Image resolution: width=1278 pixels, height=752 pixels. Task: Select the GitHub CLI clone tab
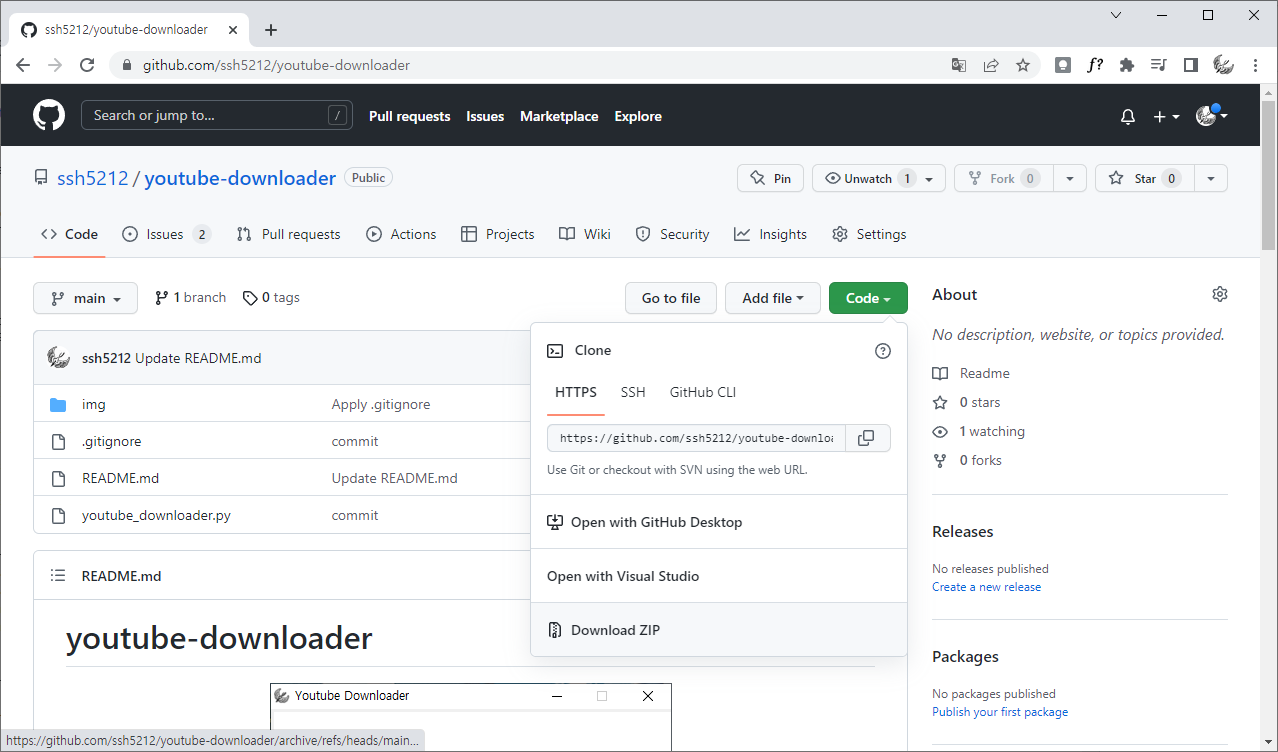coord(703,392)
